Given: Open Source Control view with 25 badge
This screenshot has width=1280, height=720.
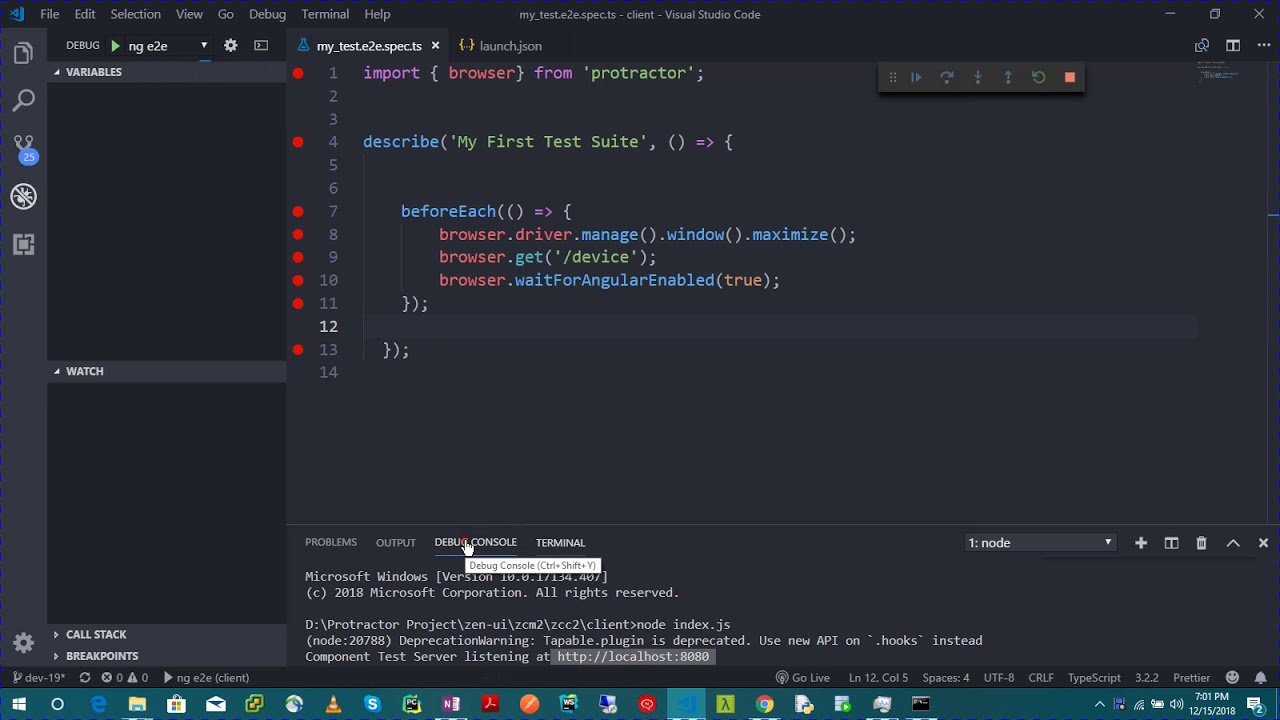Looking at the screenshot, I should click(x=23, y=148).
